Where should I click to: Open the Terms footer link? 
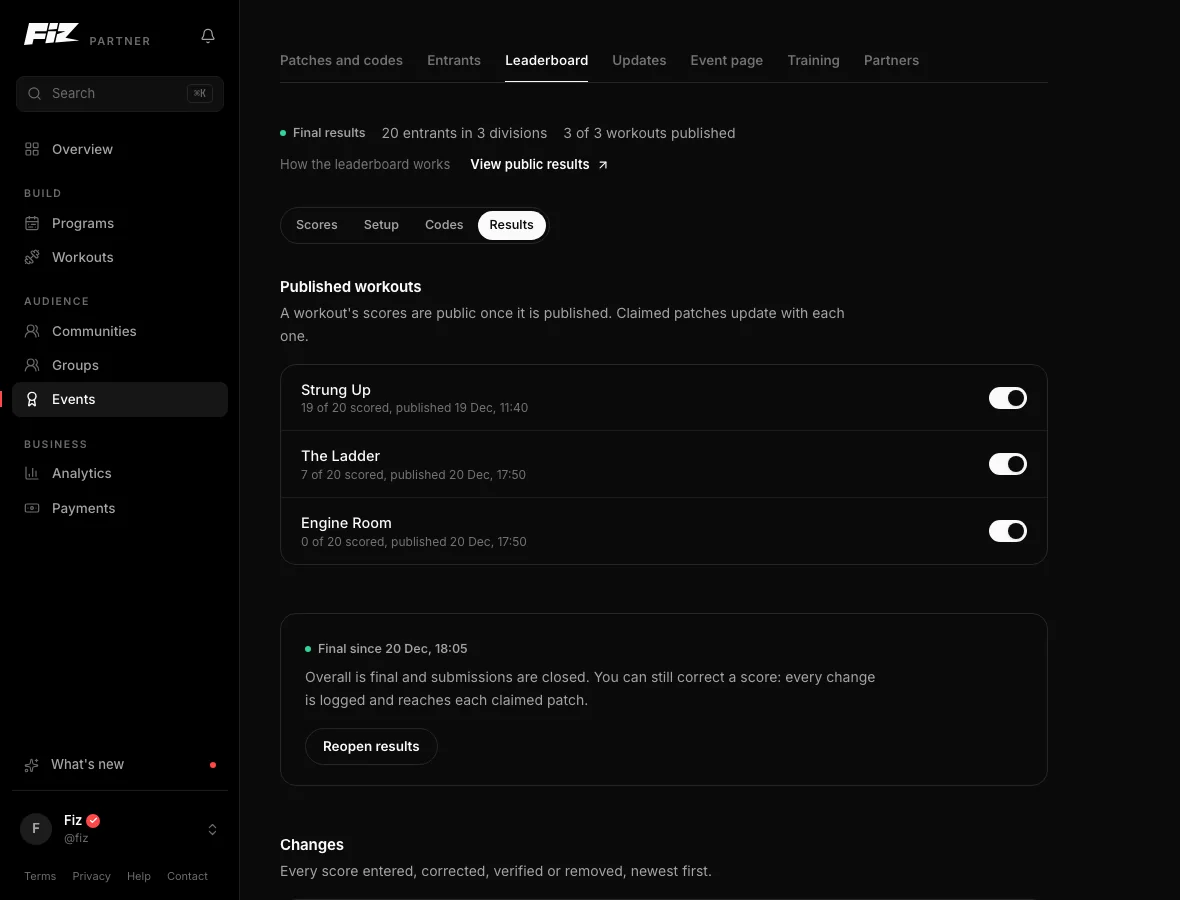point(40,877)
